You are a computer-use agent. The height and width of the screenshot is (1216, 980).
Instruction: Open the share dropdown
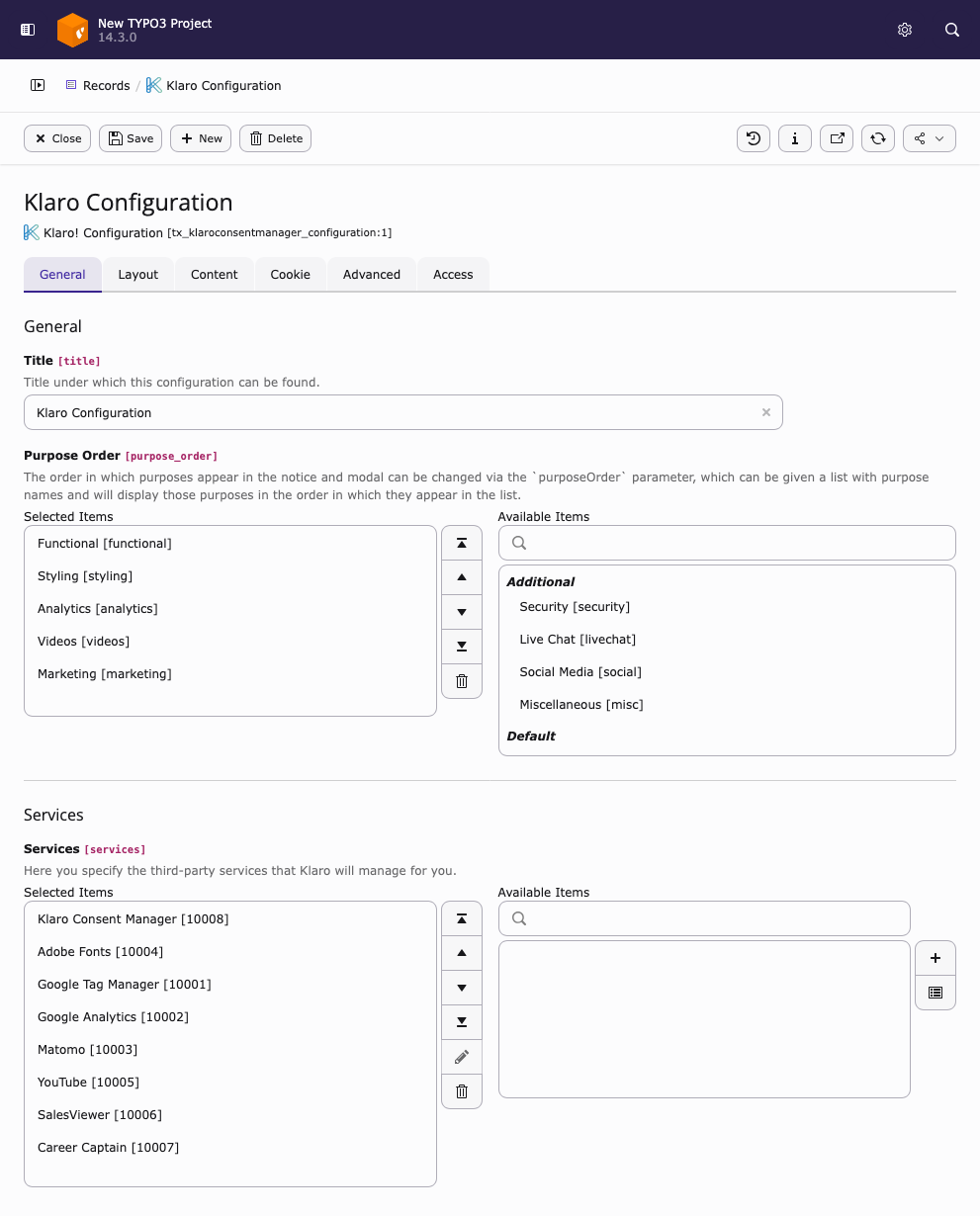click(x=930, y=138)
